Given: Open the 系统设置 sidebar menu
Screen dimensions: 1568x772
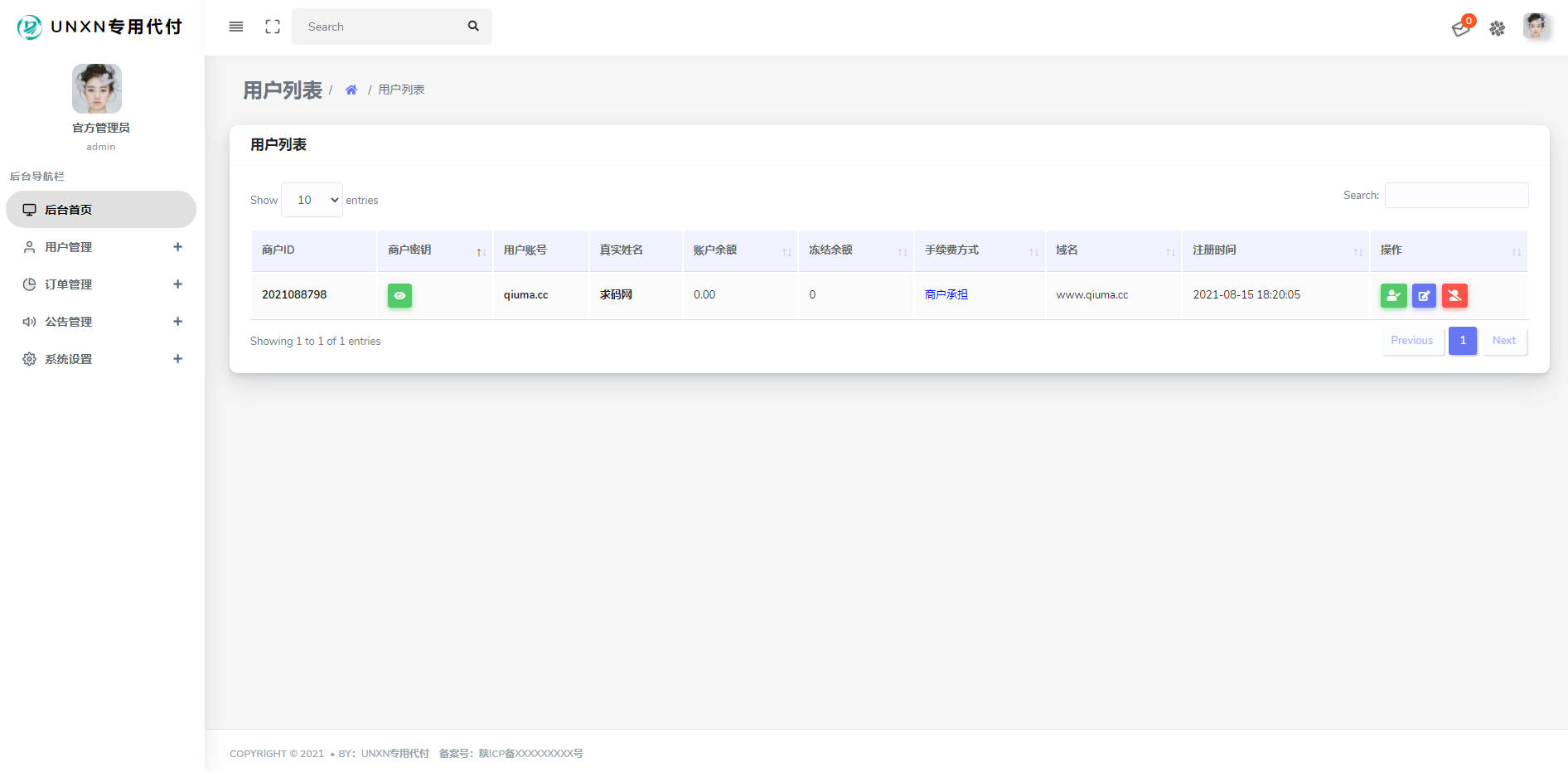Looking at the screenshot, I should pos(101,359).
